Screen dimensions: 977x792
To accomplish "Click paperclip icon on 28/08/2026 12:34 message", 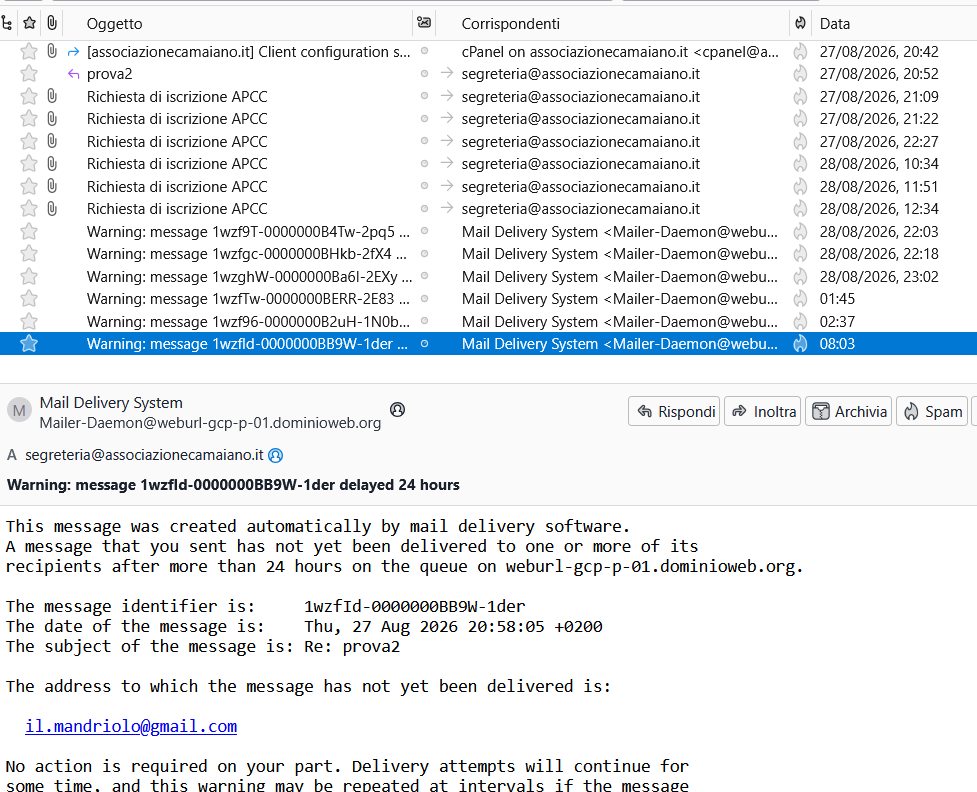I will (52, 209).
